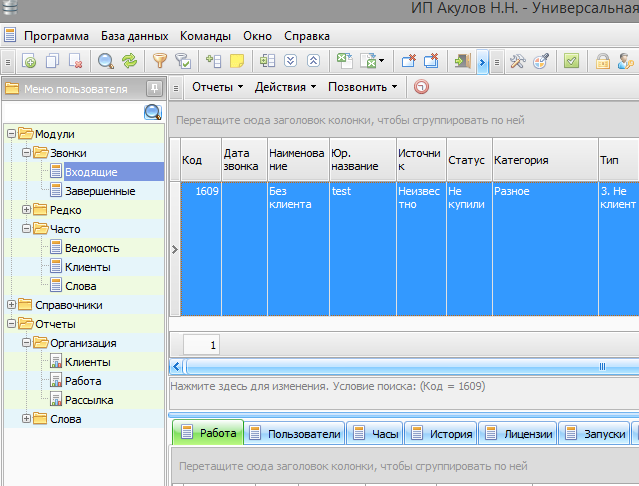Collapse the Часто tree folder
The width and height of the screenshot is (639, 486).
pyautogui.click(x=26, y=229)
